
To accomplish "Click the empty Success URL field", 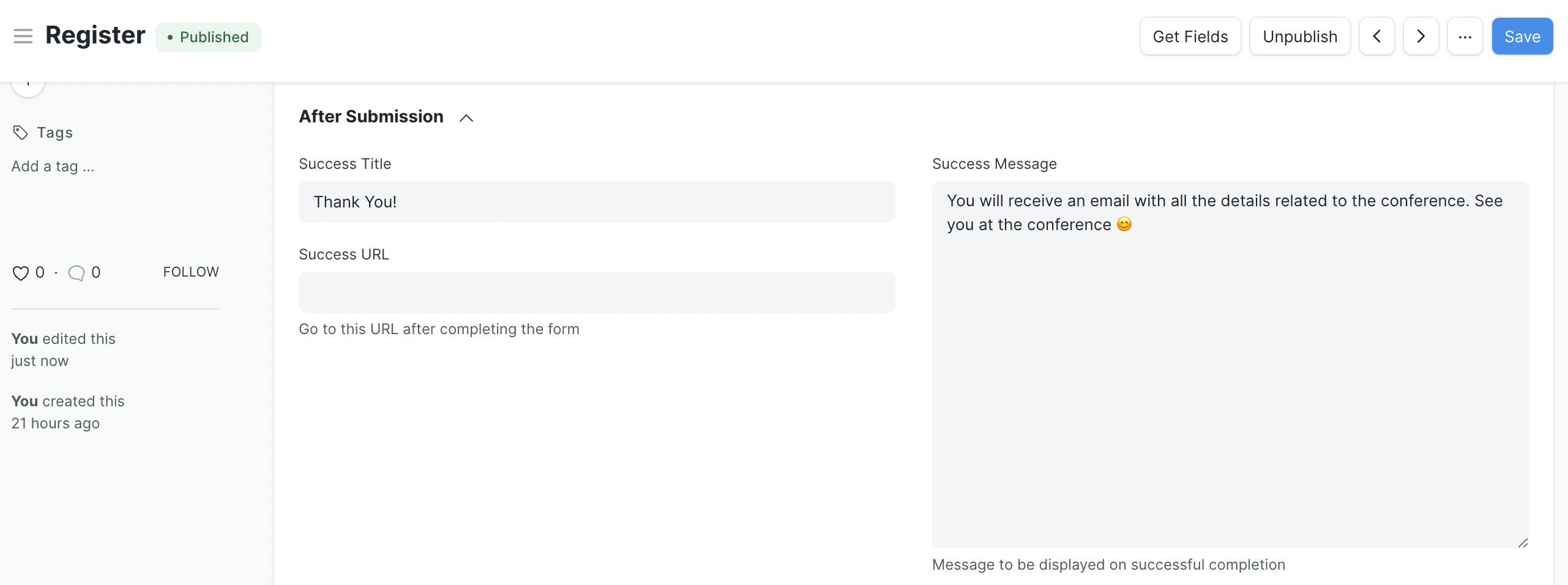I will click(x=596, y=292).
